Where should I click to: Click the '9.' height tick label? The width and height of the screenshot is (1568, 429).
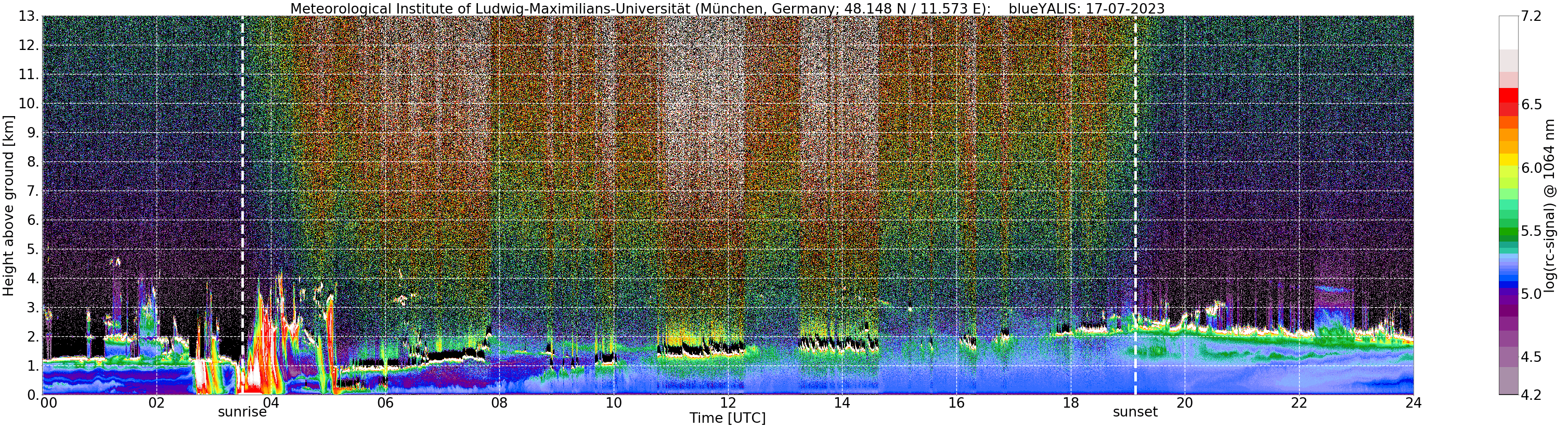point(33,133)
